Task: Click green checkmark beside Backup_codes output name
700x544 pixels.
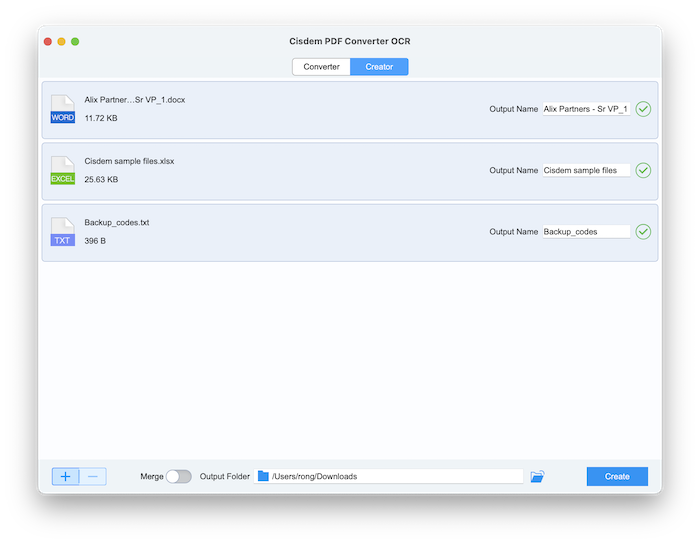Action: click(x=643, y=232)
